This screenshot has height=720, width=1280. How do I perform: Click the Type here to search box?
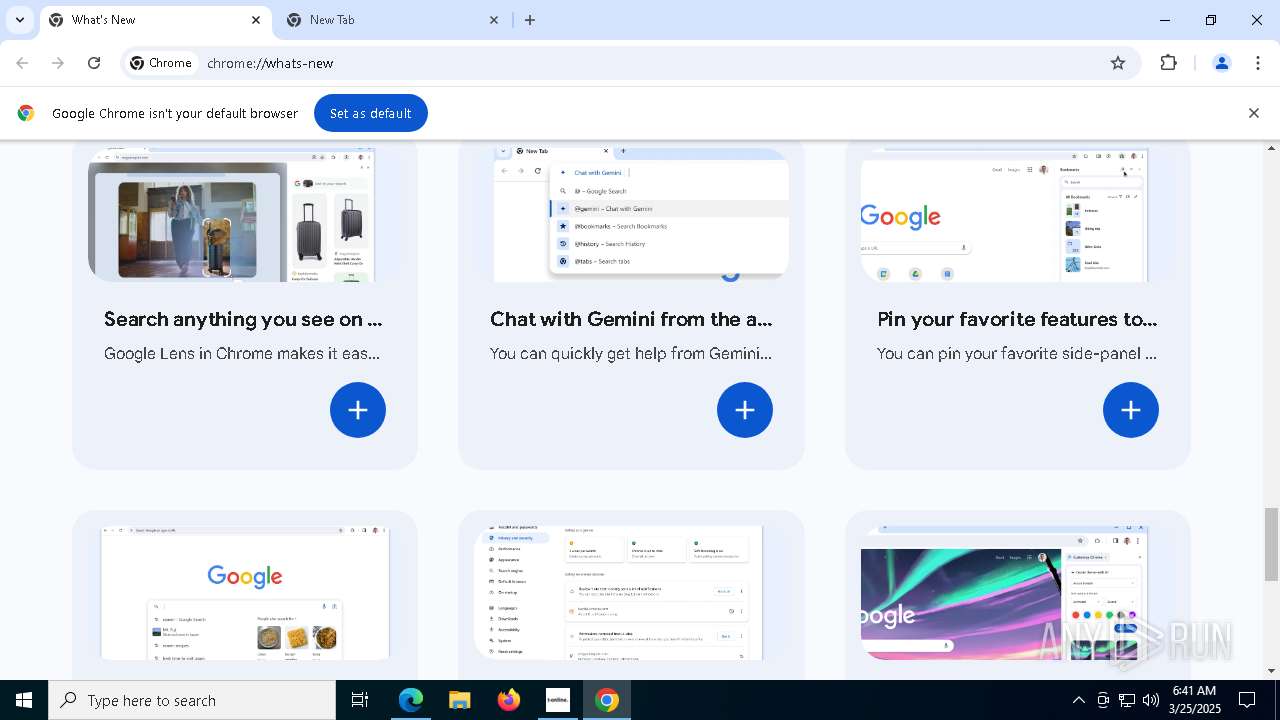pos(192,700)
